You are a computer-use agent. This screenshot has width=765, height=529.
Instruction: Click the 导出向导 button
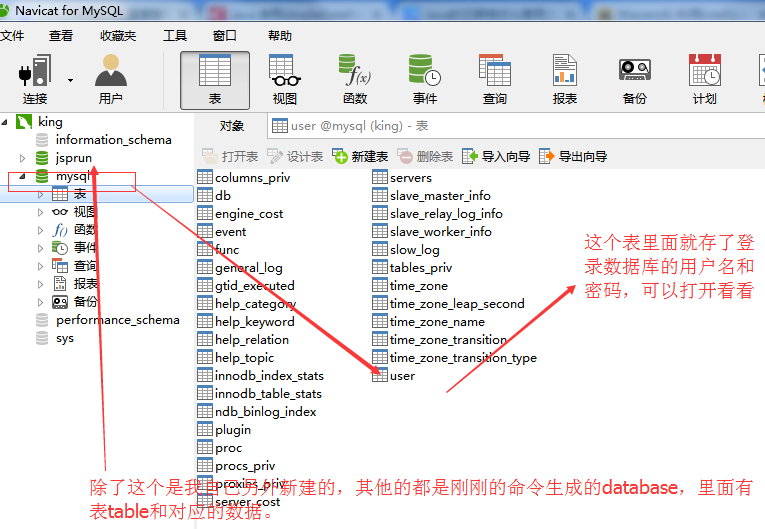click(x=573, y=156)
